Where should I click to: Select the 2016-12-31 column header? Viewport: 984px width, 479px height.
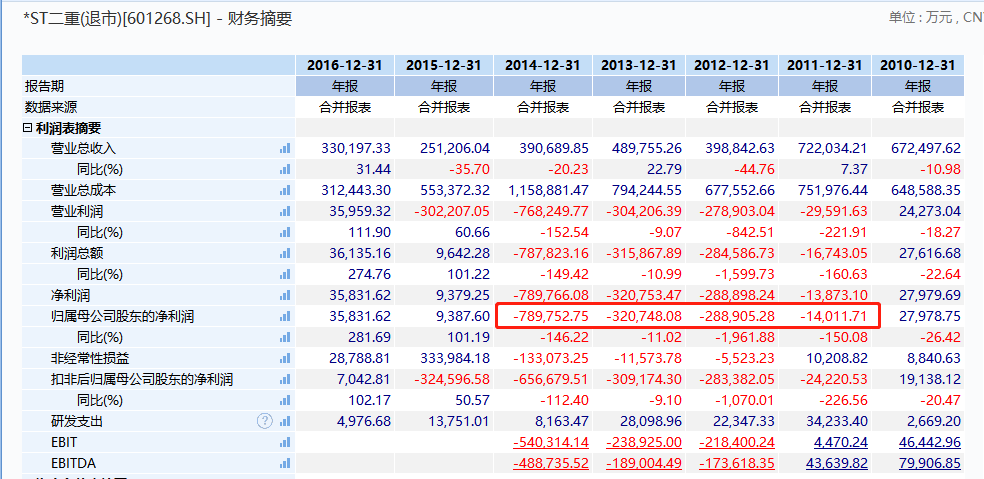pyautogui.click(x=345, y=65)
